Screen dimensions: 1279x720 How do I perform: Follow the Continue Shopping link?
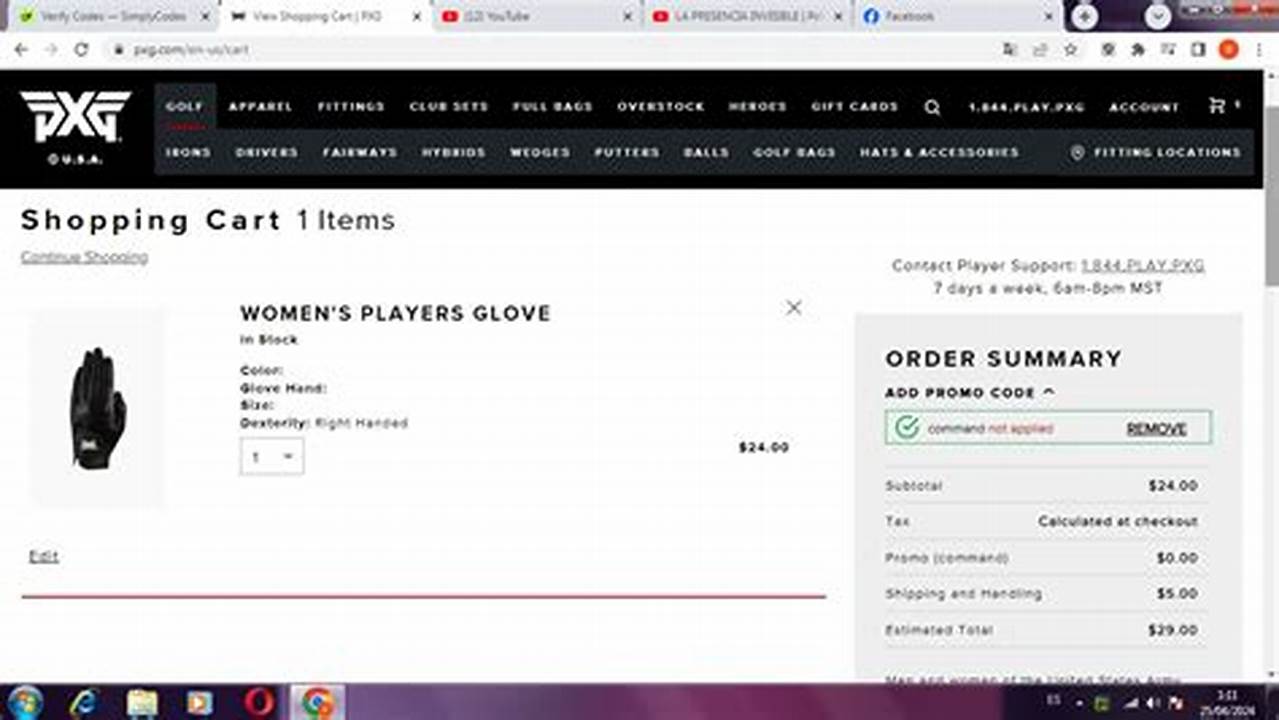(x=84, y=257)
